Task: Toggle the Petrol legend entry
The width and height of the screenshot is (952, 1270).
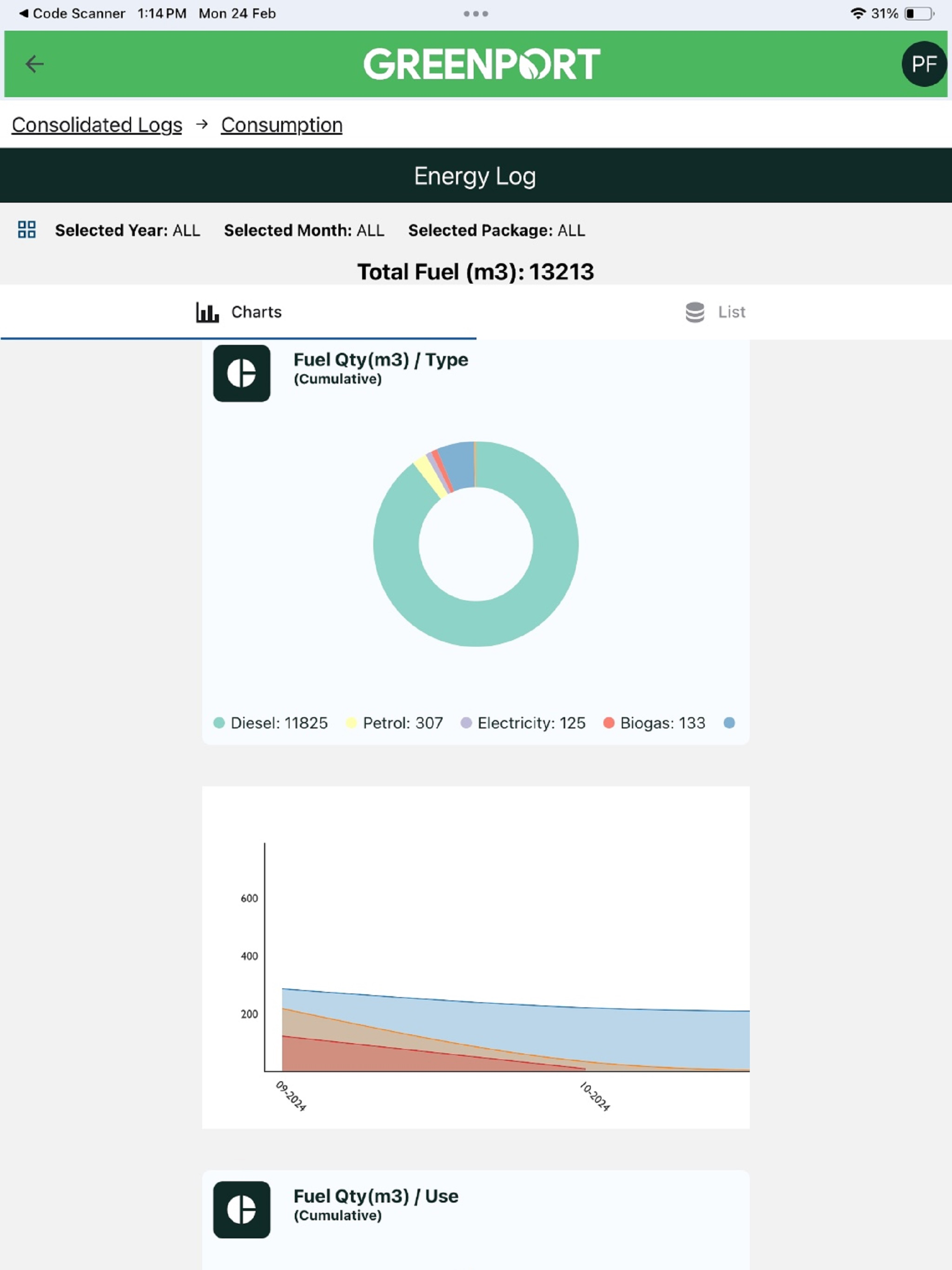Action: [x=395, y=723]
